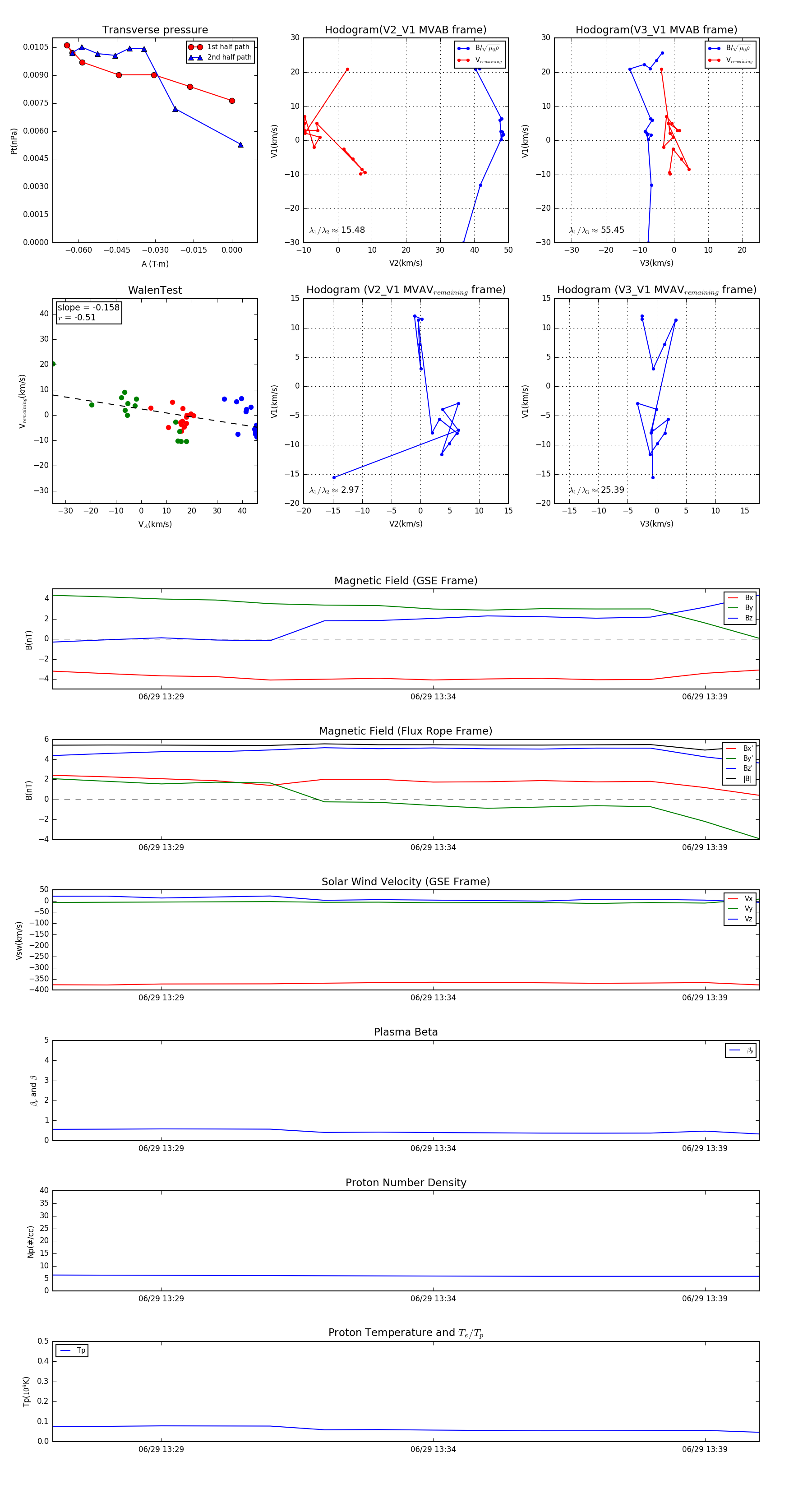Select the '1st half path' legend entry
The height and width of the screenshot is (1489, 812).
point(221,47)
